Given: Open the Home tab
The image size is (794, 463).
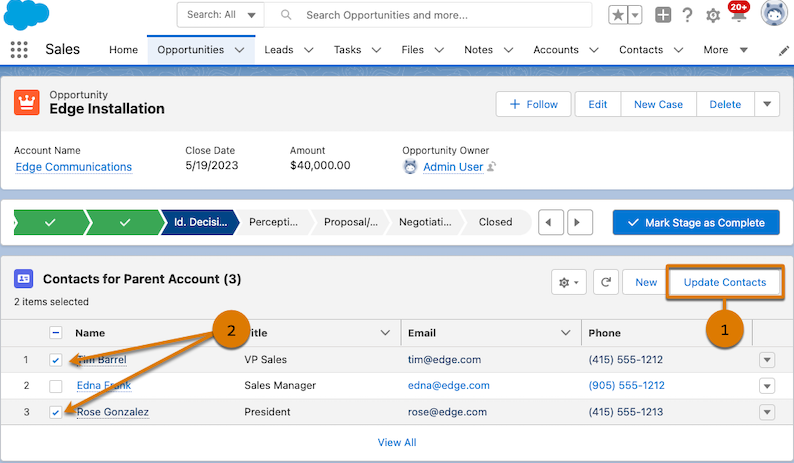Looking at the screenshot, I should pyautogui.click(x=123, y=50).
